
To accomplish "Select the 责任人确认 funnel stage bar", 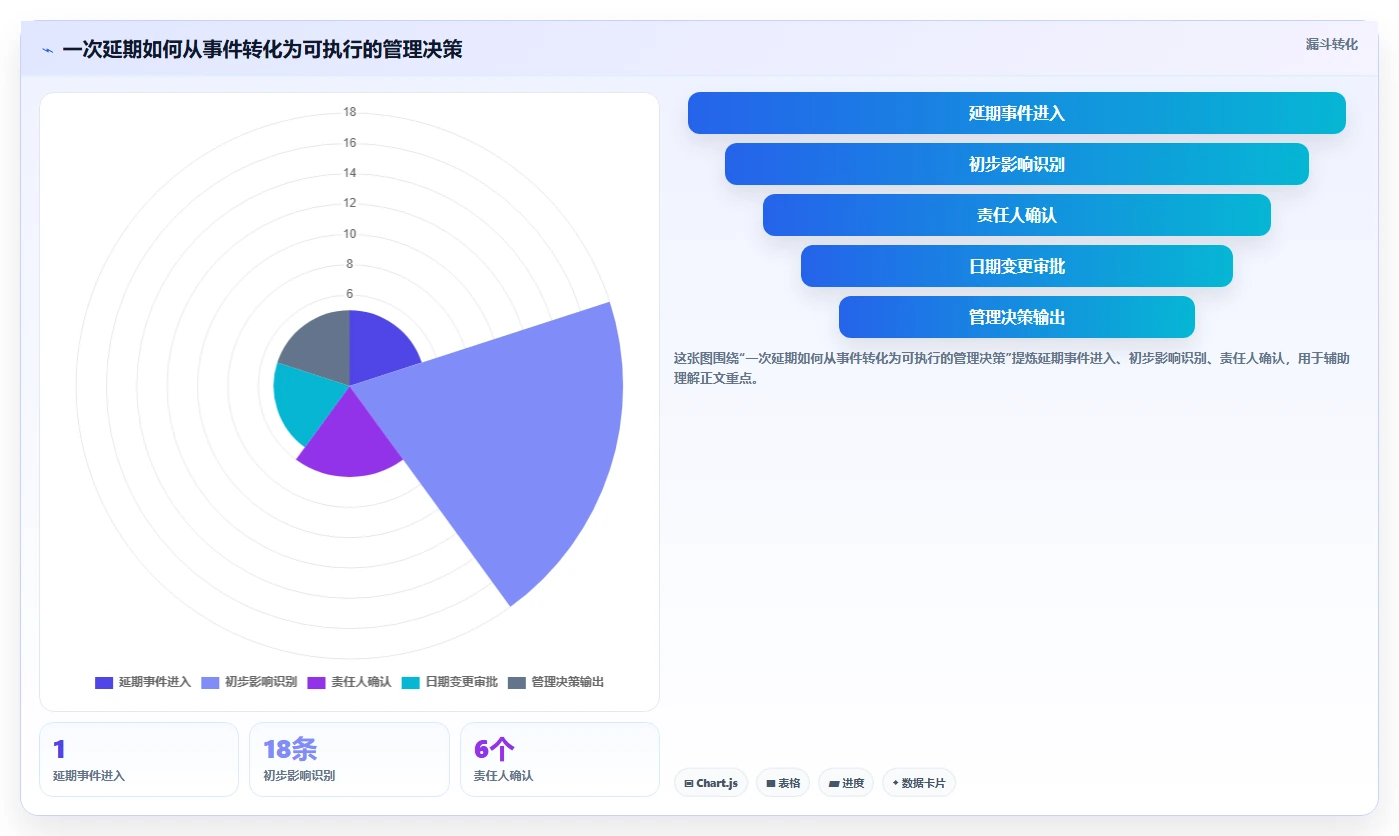I will point(1016,215).
